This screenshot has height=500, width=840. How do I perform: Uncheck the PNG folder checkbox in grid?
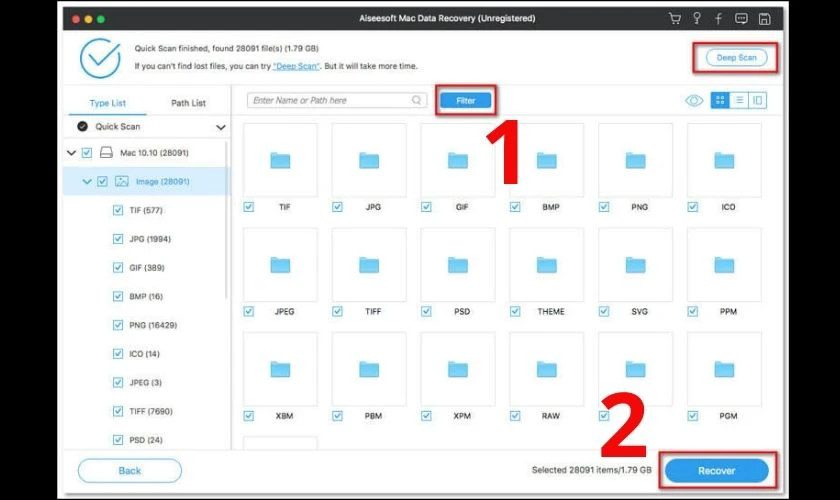tap(603, 207)
